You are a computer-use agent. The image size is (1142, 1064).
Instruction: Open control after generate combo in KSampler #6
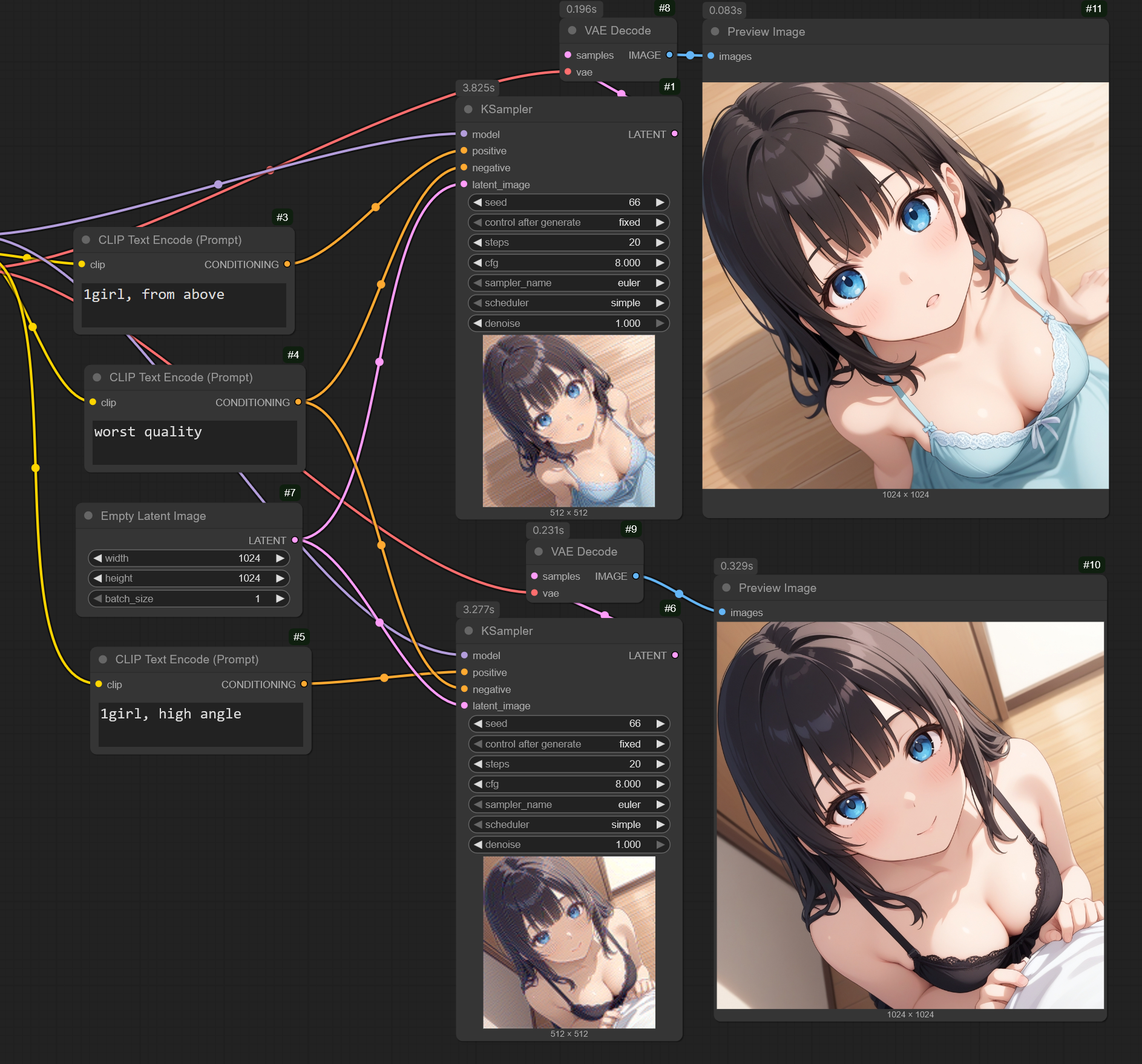pyautogui.click(x=569, y=744)
